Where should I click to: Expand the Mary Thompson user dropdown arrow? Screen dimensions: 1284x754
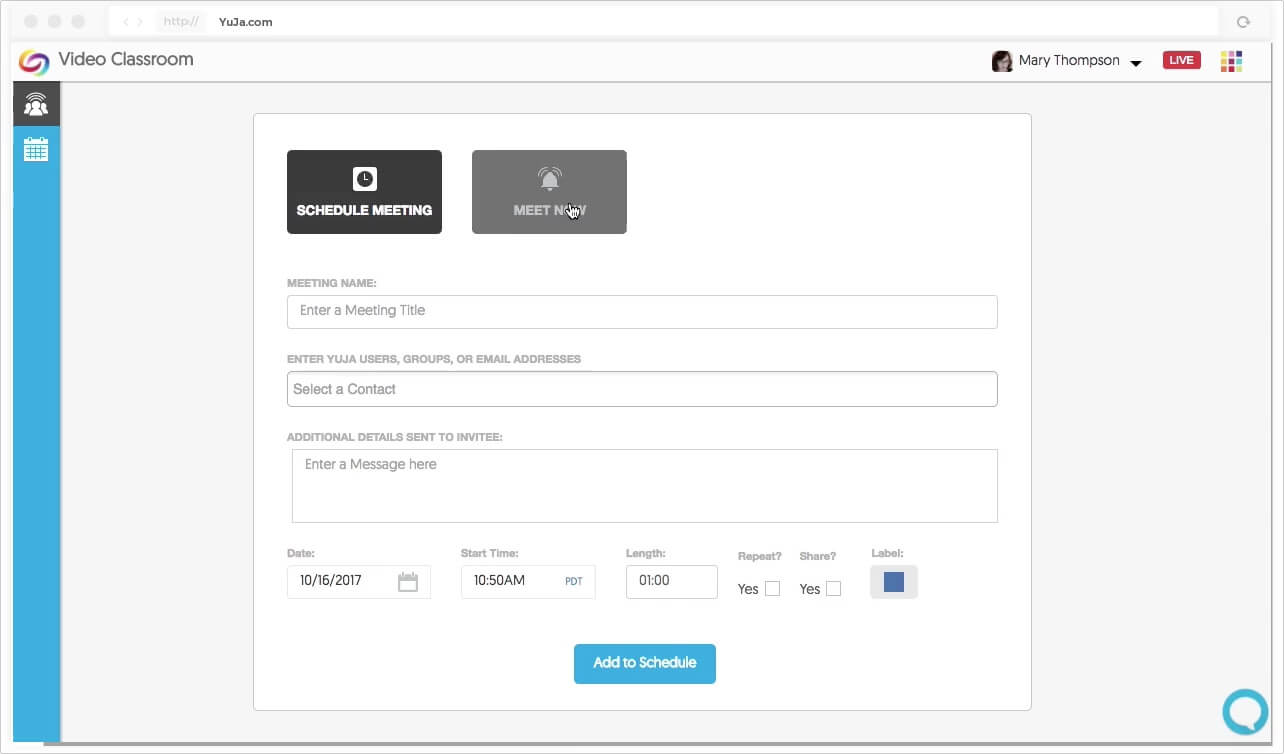tap(1136, 63)
